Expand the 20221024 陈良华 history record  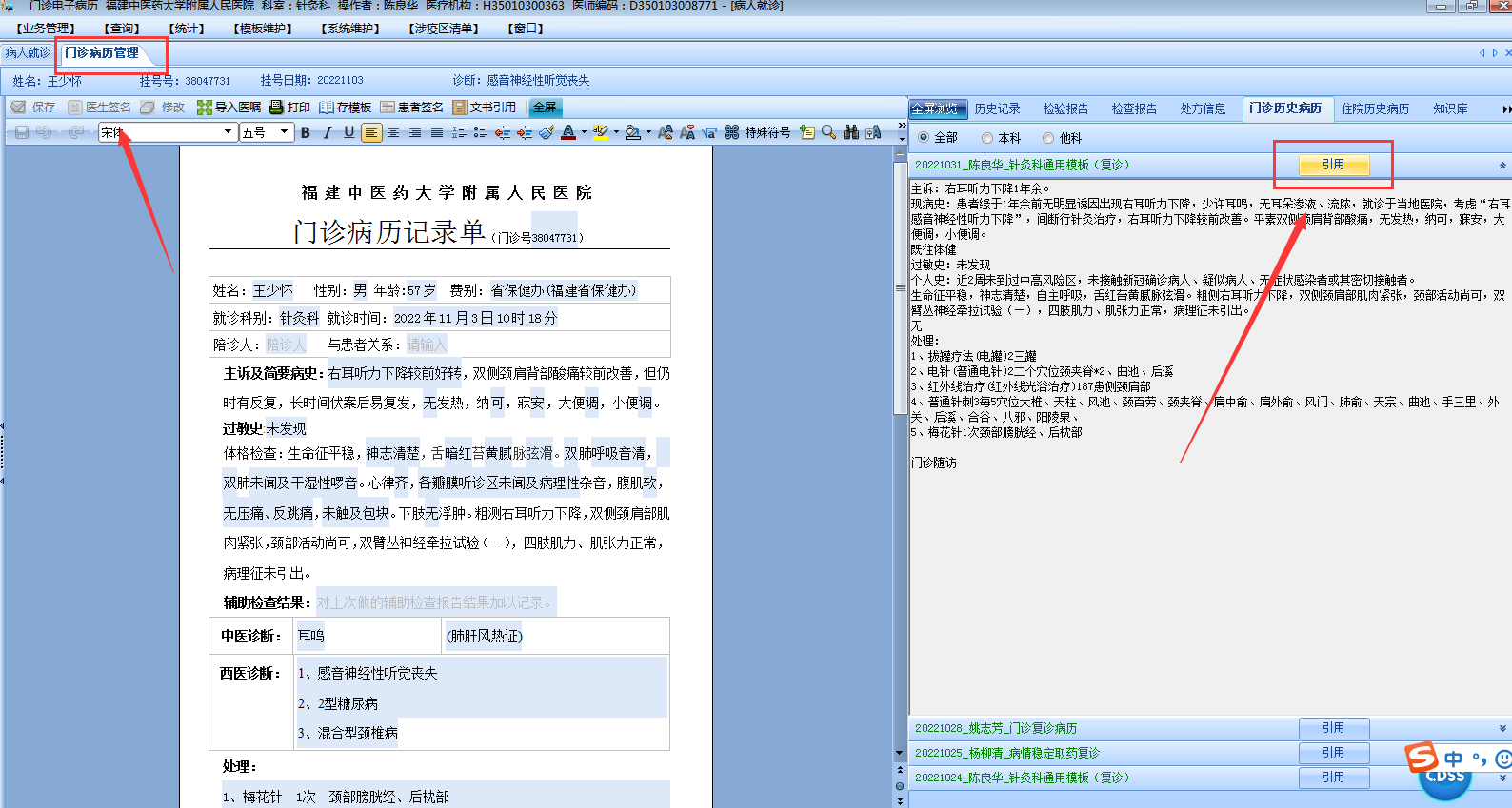[1503, 778]
